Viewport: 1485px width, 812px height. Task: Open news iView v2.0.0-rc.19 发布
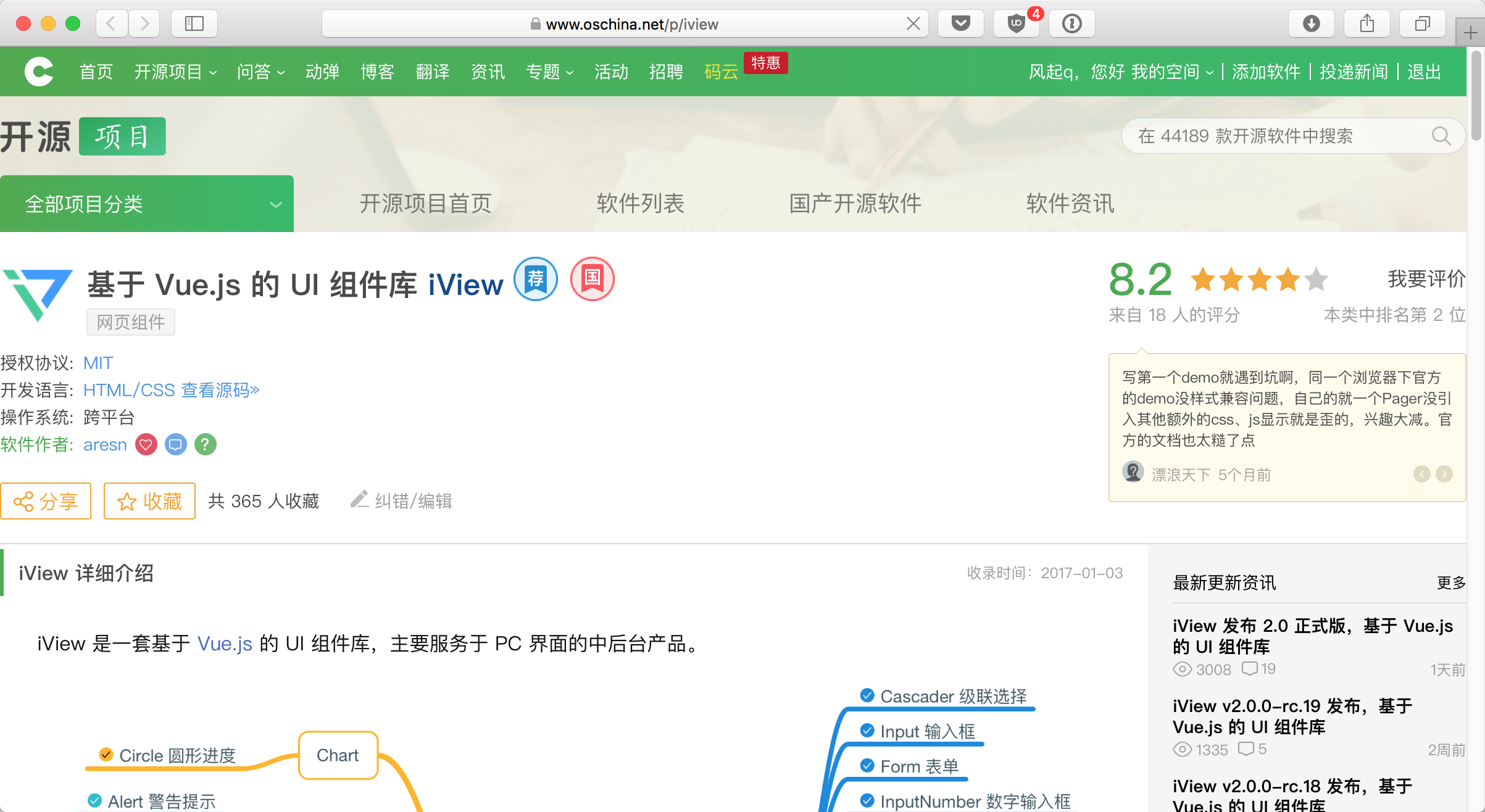1293,716
